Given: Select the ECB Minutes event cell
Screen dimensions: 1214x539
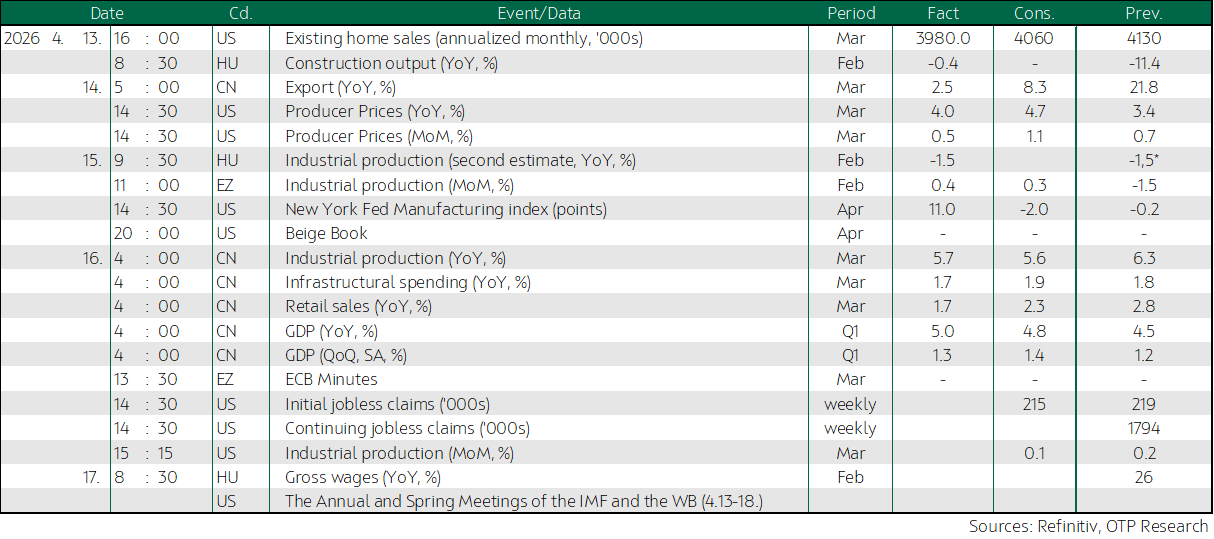Looking at the screenshot, I should (x=331, y=379).
